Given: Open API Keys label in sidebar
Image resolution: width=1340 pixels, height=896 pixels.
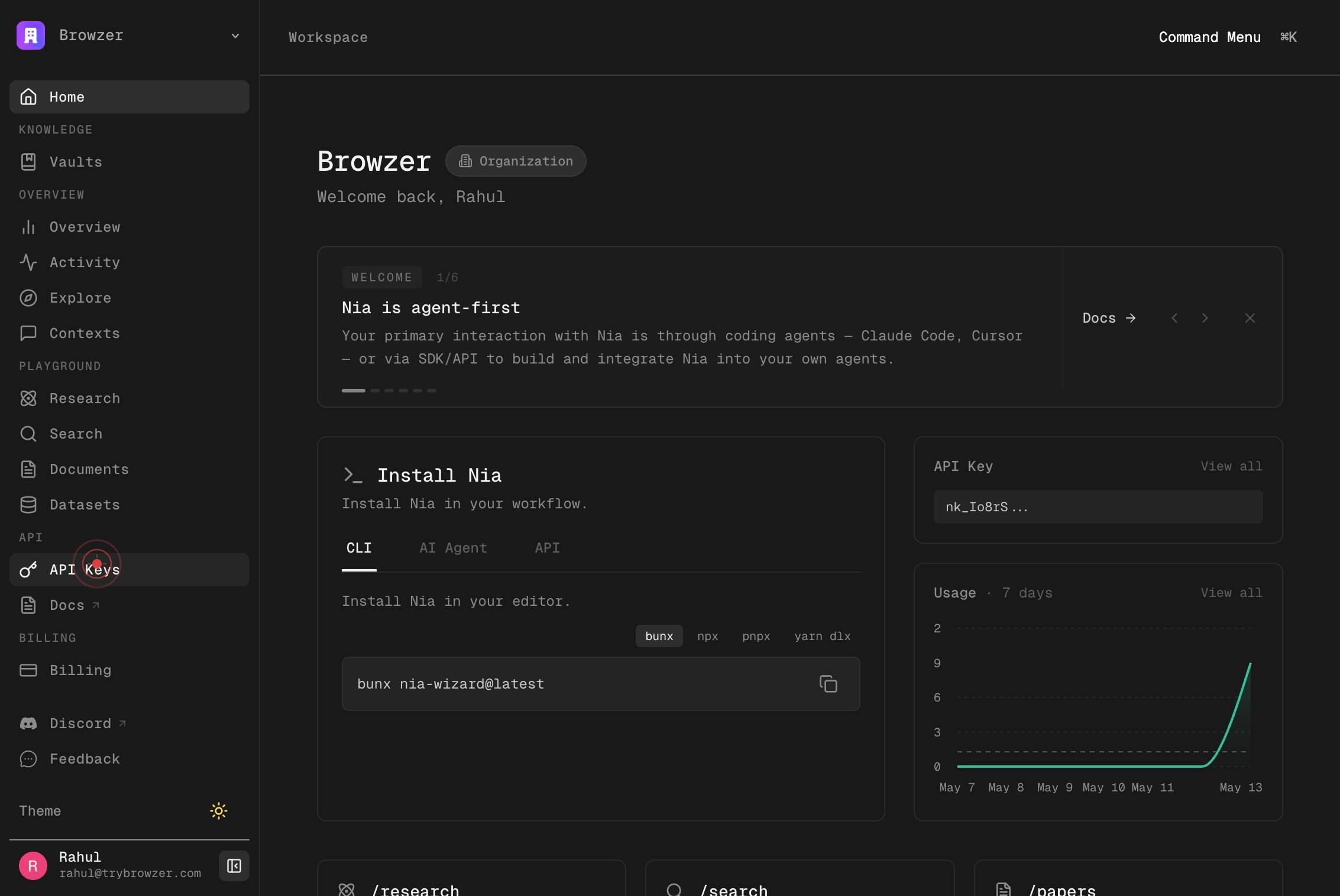Looking at the screenshot, I should pyautogui.click(x=85, y=570).
